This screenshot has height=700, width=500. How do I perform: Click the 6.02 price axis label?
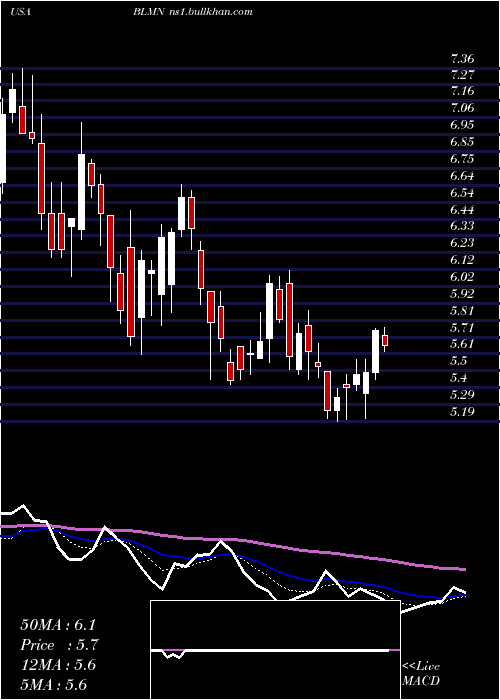point(462,277)
